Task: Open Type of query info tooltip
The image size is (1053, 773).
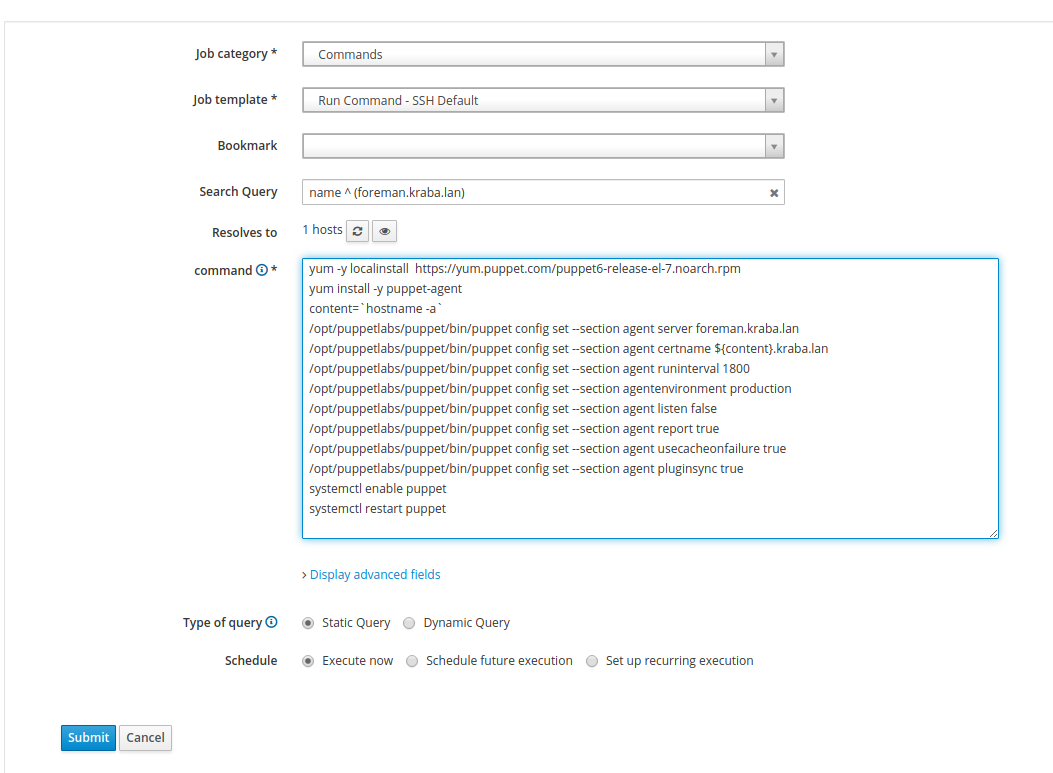Action: [271, 622]
